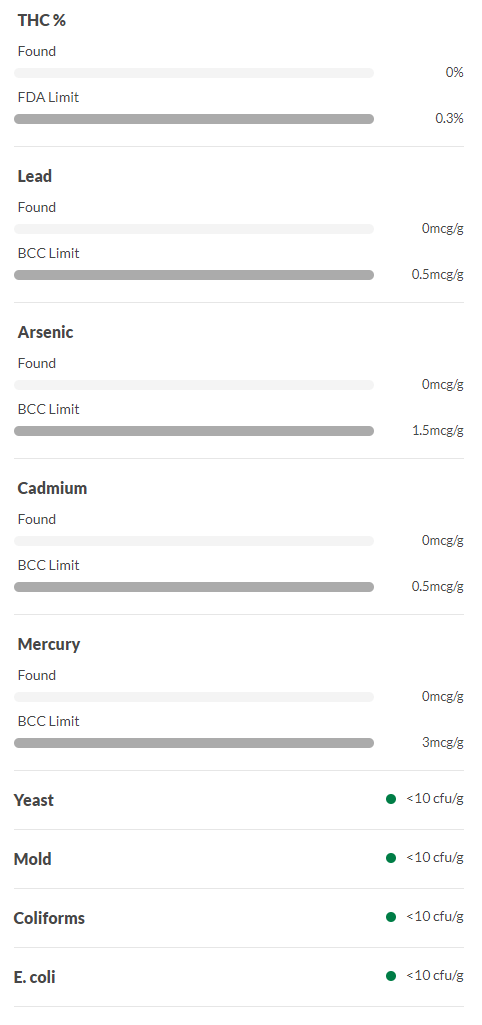The image size is (482, 1025).
Task: Click the Mold <10 cfu/g result
Action: click(435, 858)
